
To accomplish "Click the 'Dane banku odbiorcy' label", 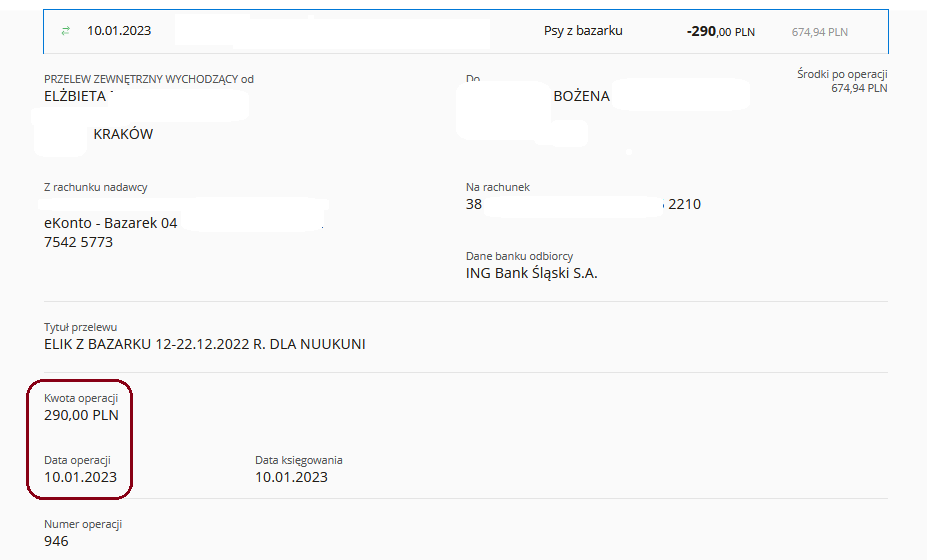I will click(x=519, y=256).
